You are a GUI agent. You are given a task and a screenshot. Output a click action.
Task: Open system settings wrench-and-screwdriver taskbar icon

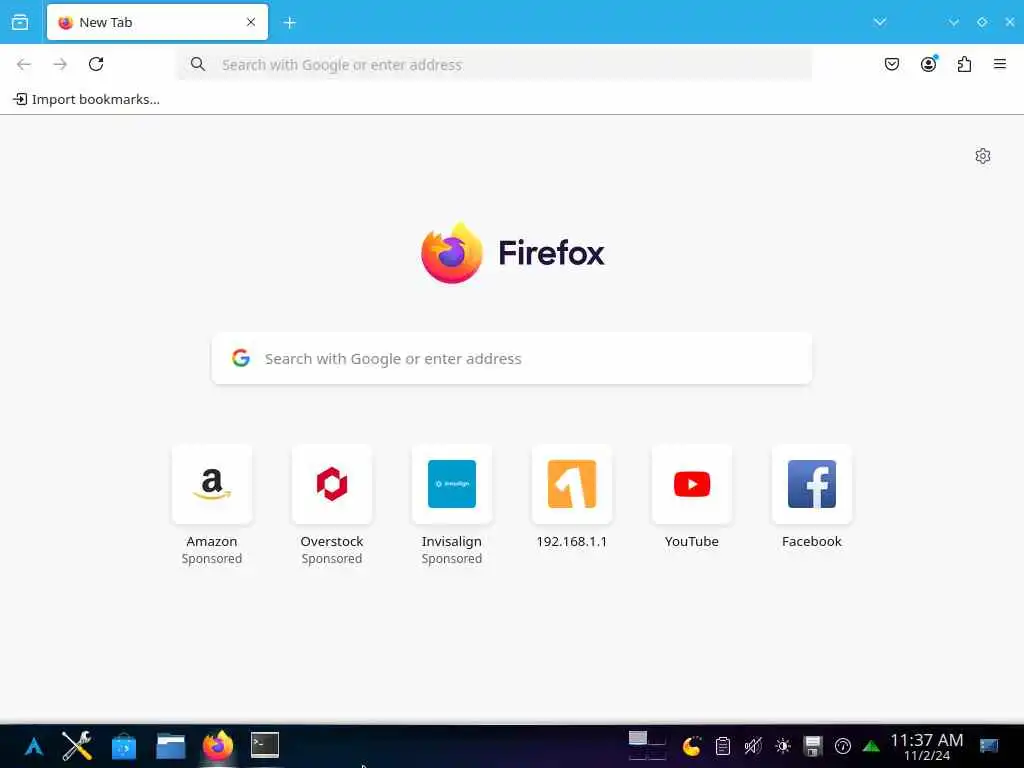[76, 746]
